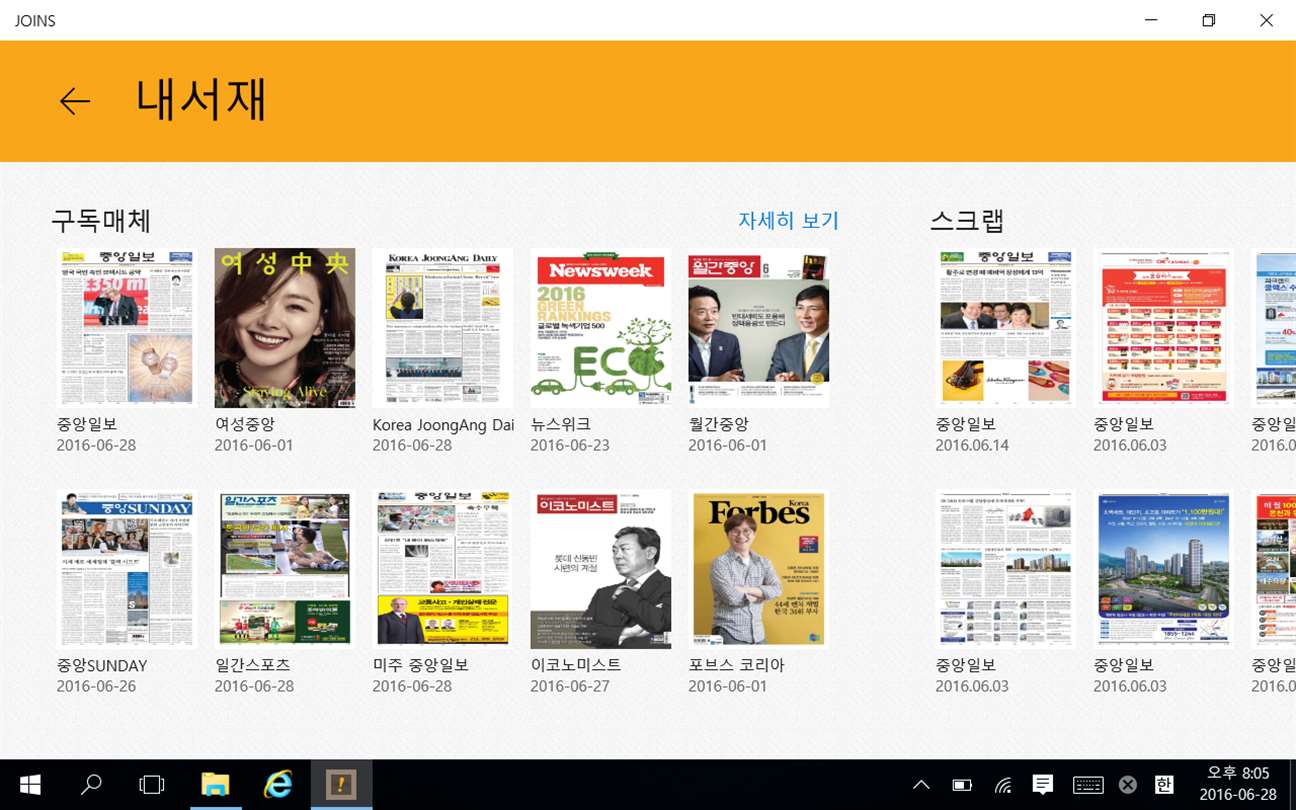Click the '포브스 코리아' title text
The height and width of the screenshot is (810, 1296).
pyautogui.click(x=737, y=665)
